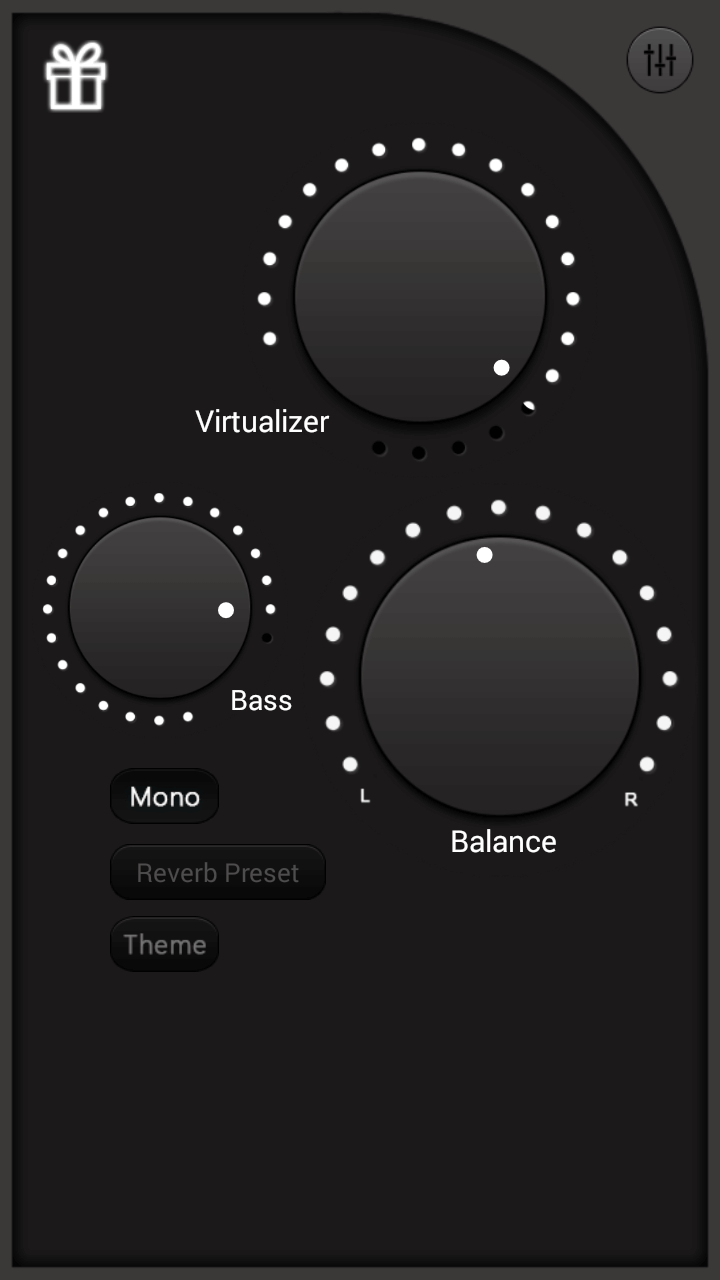Screen dimensions: 720x1280
Task: Click the Balance label
Action: [503, 842]
